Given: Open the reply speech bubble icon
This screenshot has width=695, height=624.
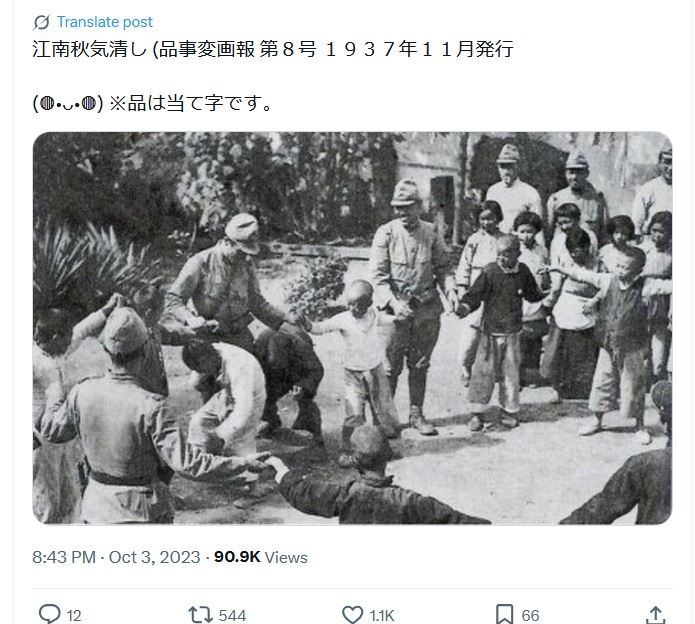Looking at the screenshot, I should pyautogui.click(x=50, y=614).
